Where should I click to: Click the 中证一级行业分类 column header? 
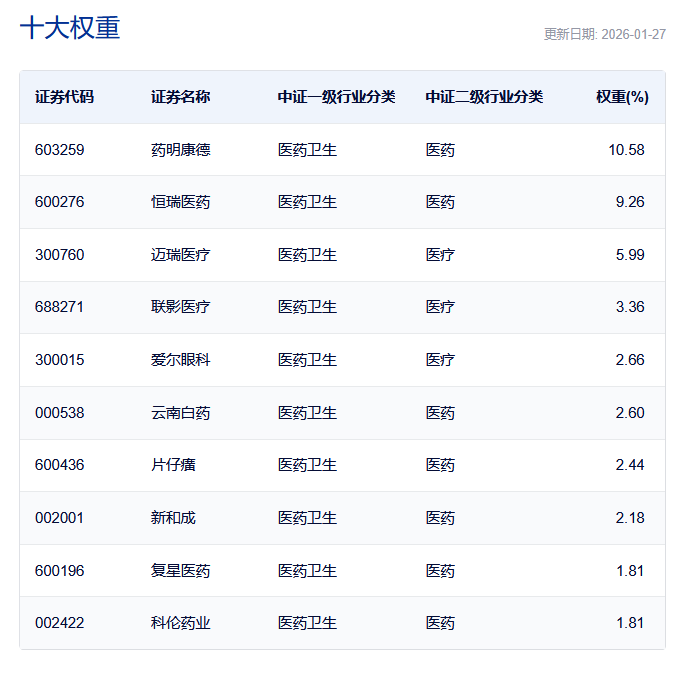pos(336,97)
